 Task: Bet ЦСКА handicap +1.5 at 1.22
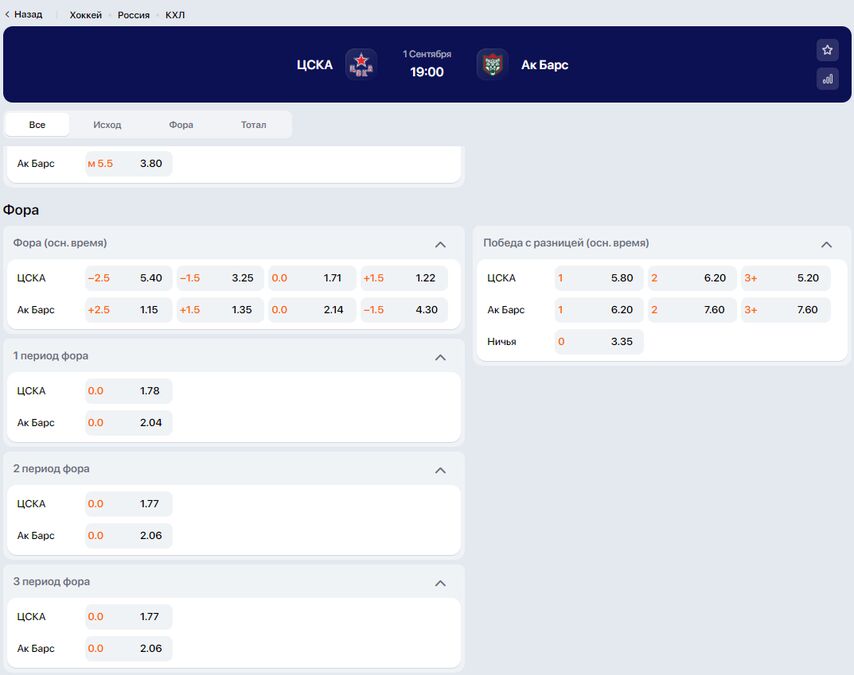[x=404, y=278]
